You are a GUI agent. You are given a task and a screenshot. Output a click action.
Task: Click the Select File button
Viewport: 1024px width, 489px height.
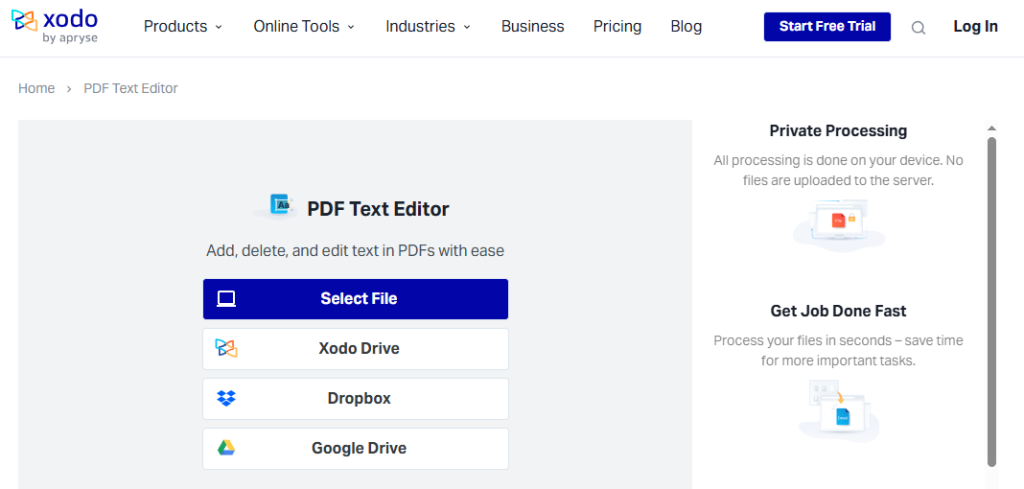click(355, 299)
